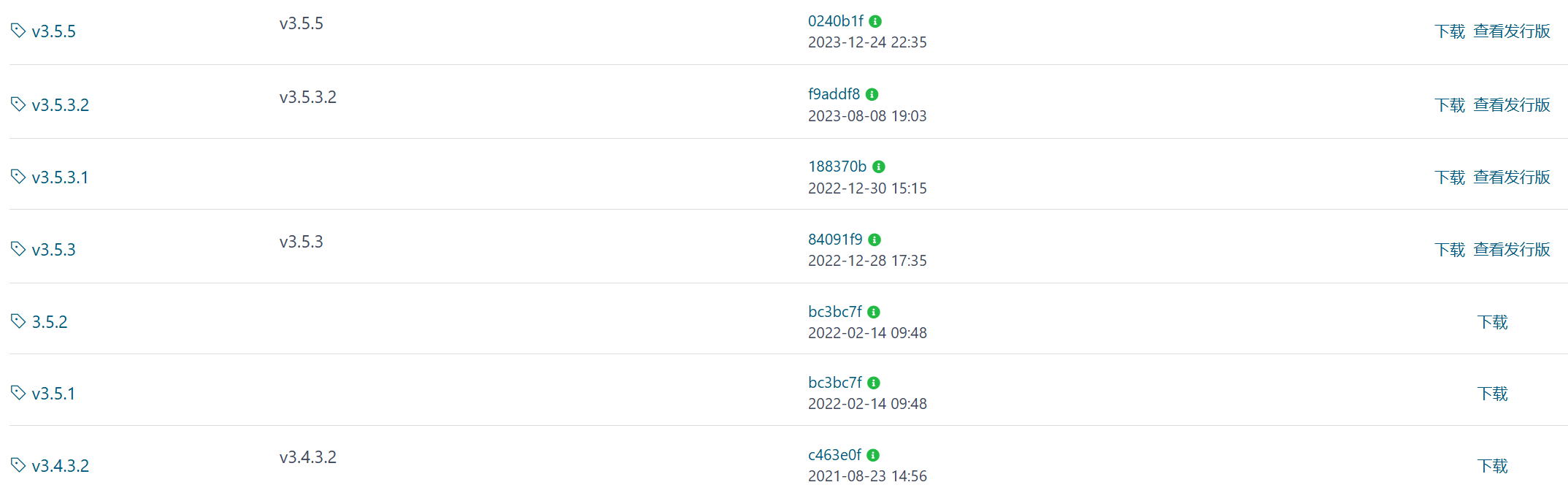Open the v3.5.1 tag link
This screenshot has width=1568, height=493.
click(x=53, y=394)
